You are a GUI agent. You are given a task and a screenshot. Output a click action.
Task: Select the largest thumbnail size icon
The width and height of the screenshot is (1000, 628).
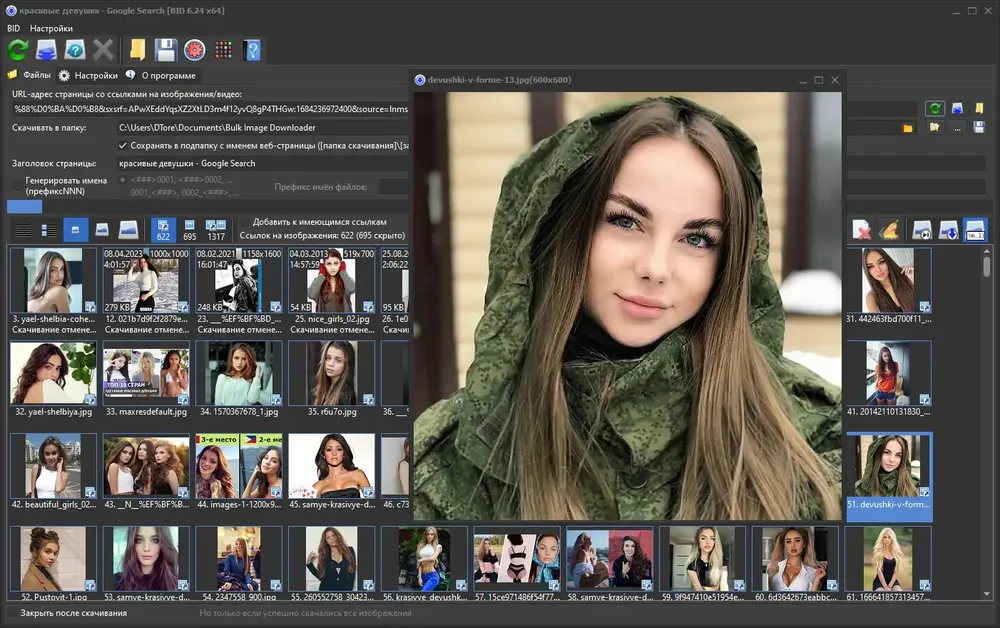(x=128, y=230)
